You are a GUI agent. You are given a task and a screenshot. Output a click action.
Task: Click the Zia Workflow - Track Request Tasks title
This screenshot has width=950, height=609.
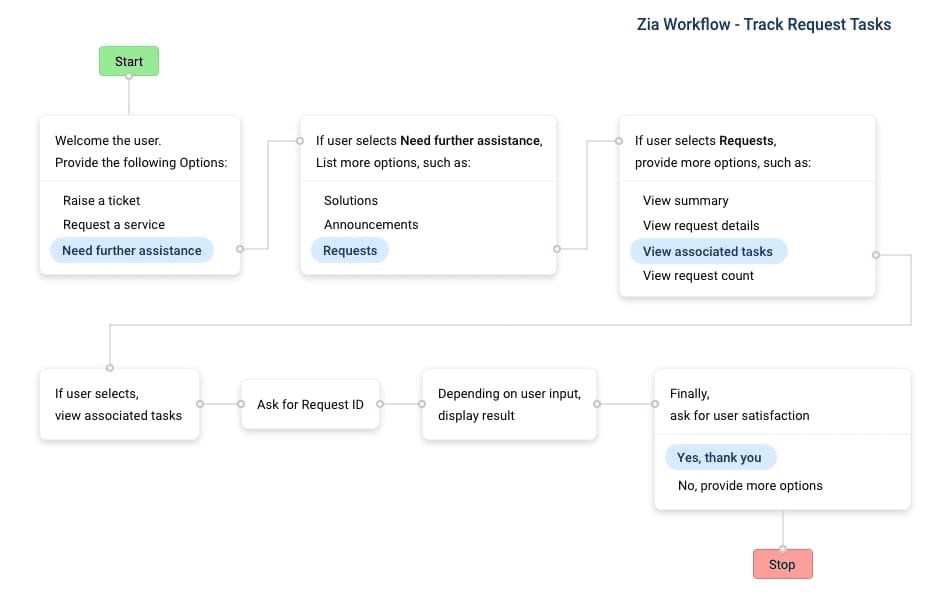coord(763,24)
